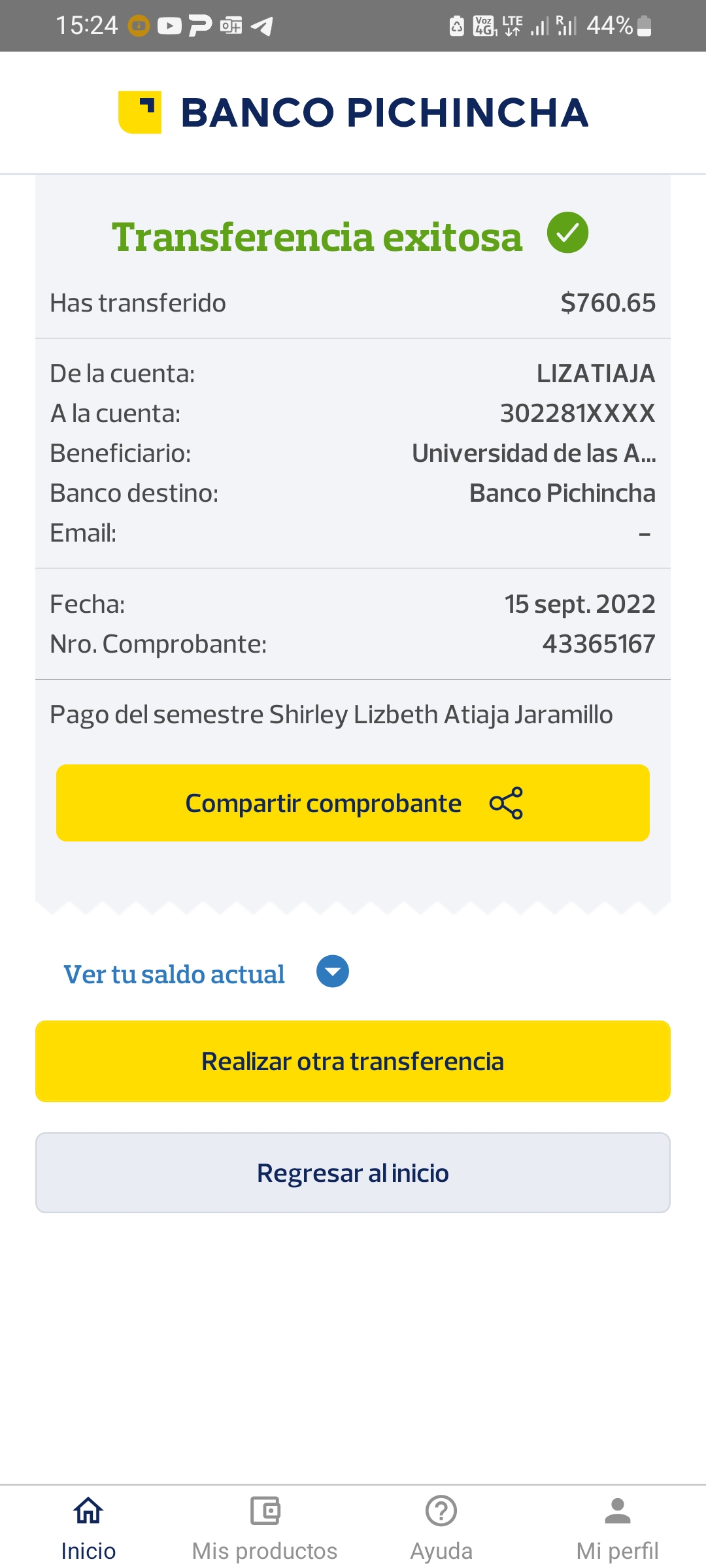Screen dimensions: 706x1568
Task: Tap the truncated beneficiary name Universidad de las A...
Action: point(533,453)
